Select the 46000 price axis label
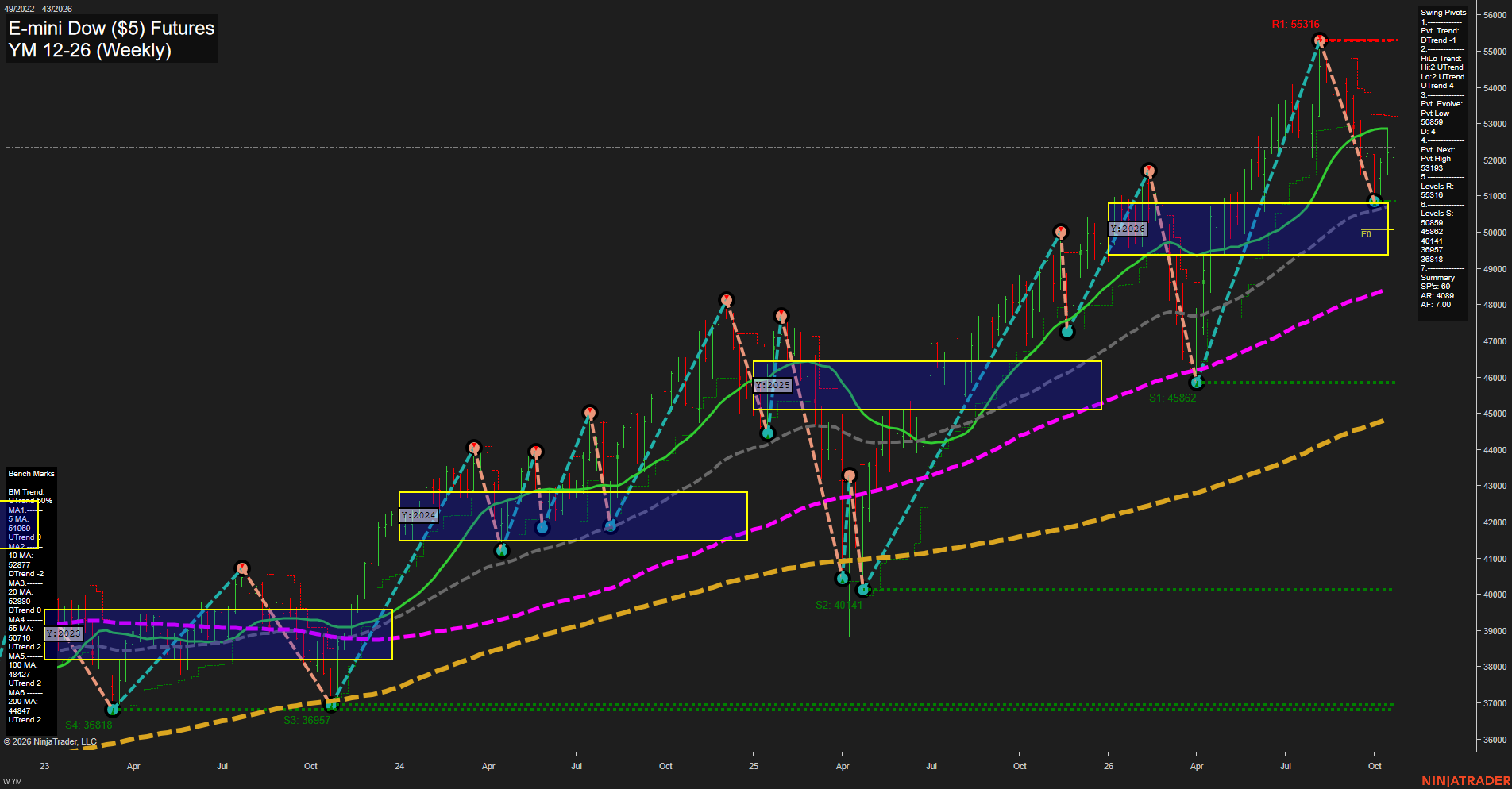The width and height of the screenshot is (1512, 789). [x=1495, y=378]
